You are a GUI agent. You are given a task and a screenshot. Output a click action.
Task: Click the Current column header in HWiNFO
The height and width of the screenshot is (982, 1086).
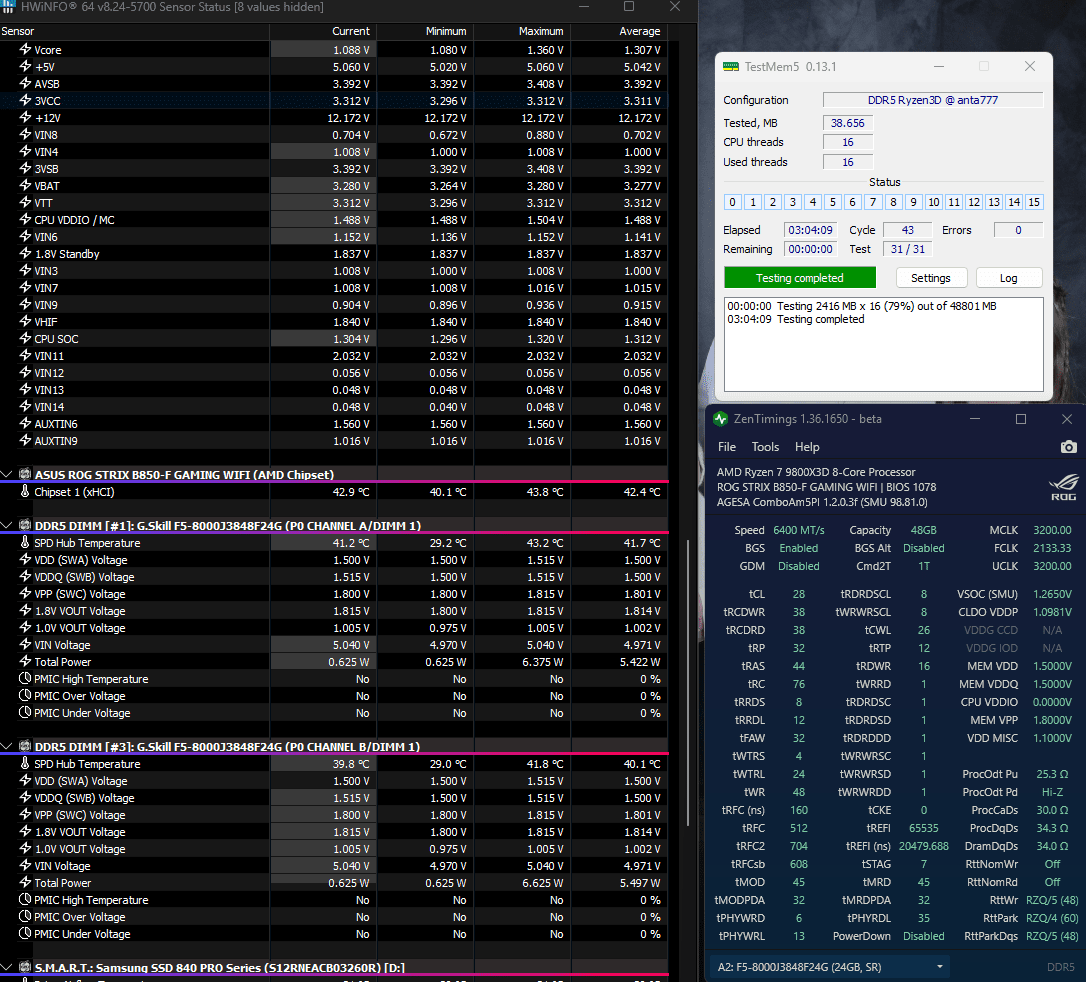click(323, 31)
